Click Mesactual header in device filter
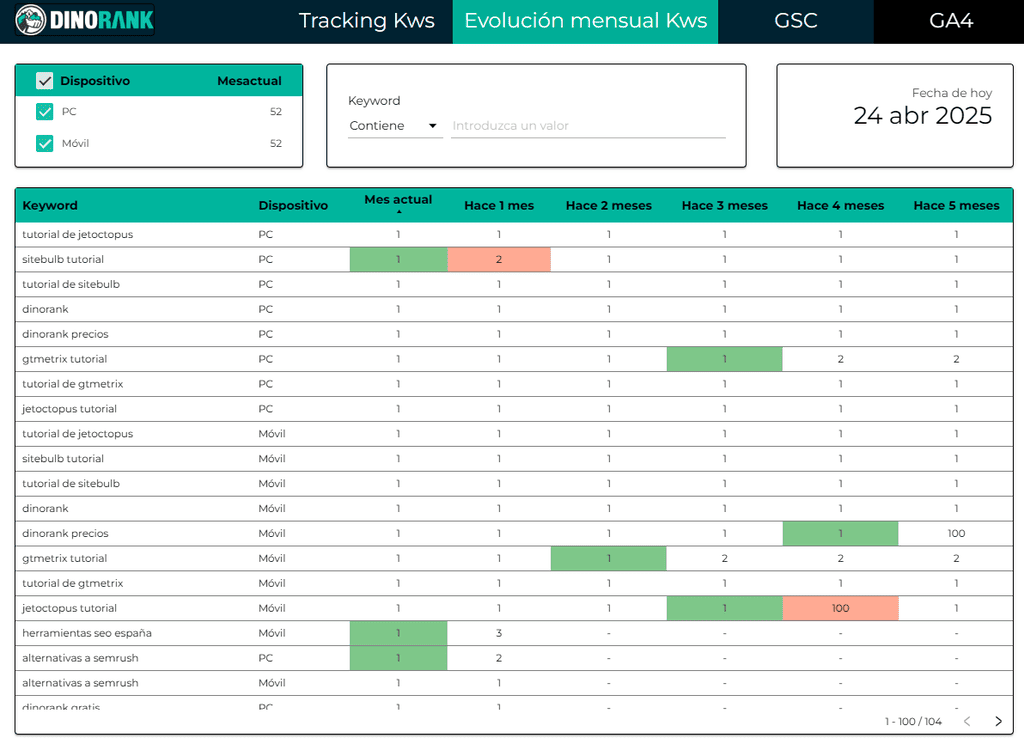 pyautogui.click(x=249, y=81)
